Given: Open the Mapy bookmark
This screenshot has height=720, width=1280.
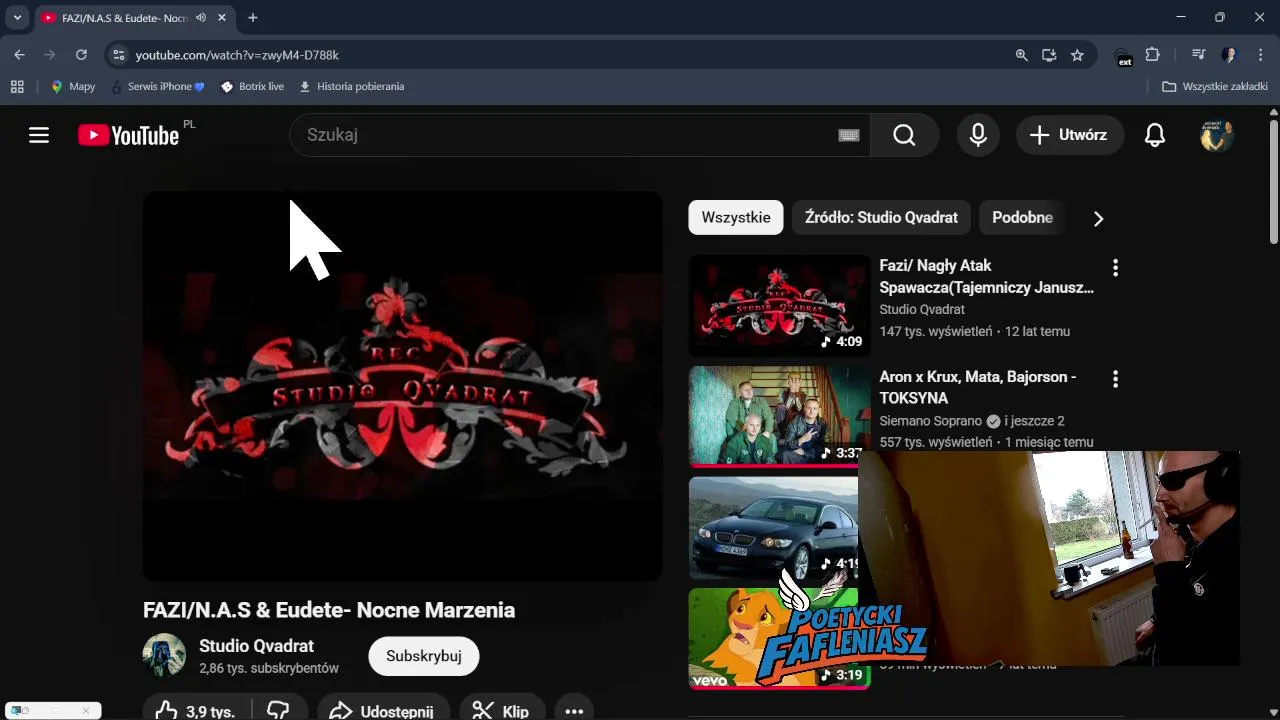Looking at the screenshot, I should [x=73, y=87].
